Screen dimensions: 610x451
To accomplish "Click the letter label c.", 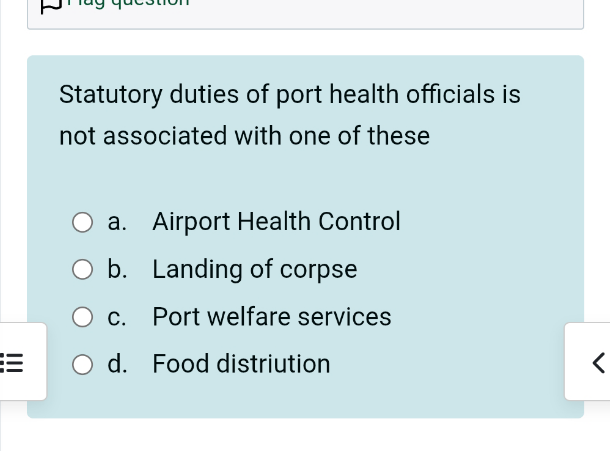I will click(117, 317).
